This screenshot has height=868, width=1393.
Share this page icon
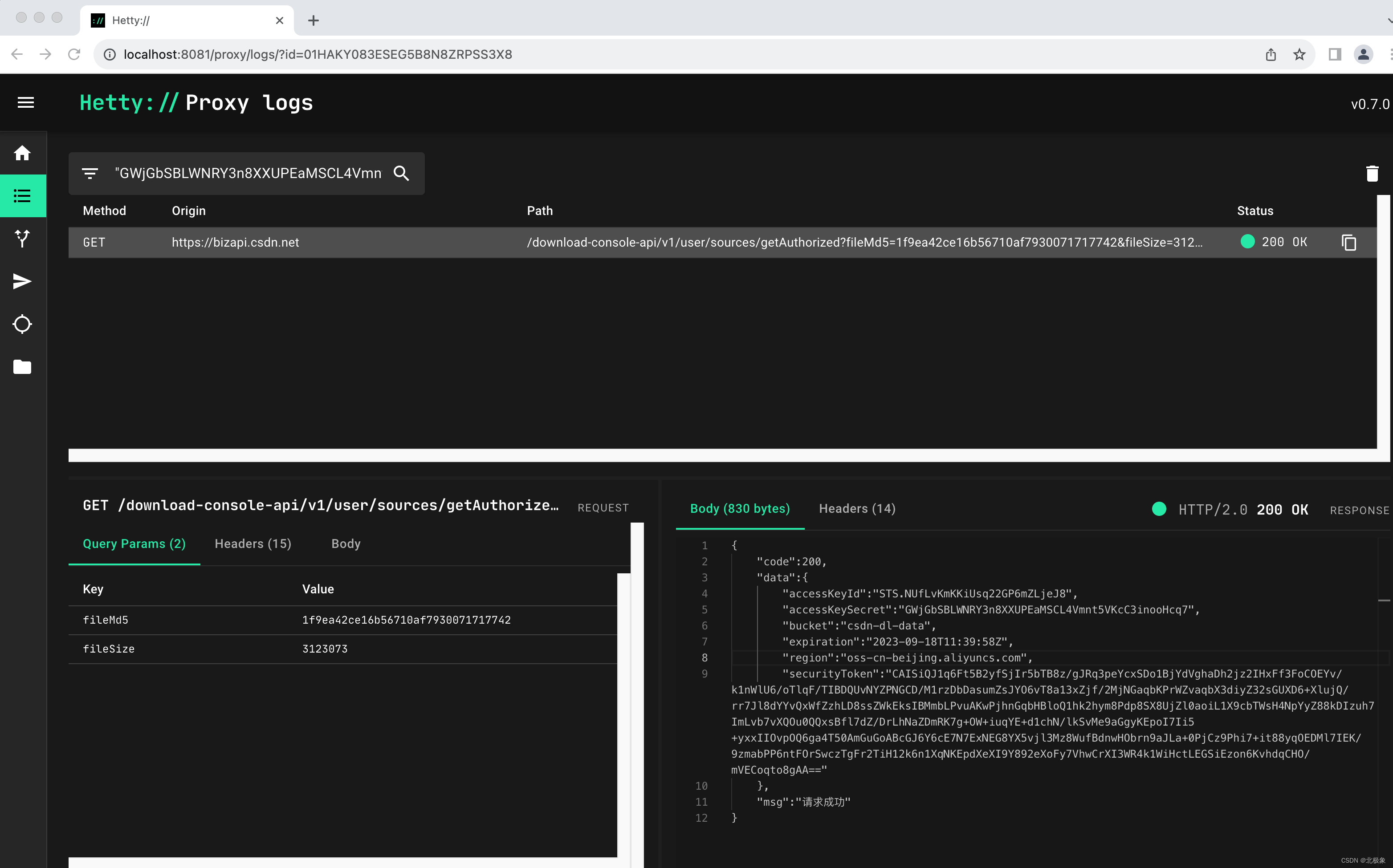(1271, 55)
